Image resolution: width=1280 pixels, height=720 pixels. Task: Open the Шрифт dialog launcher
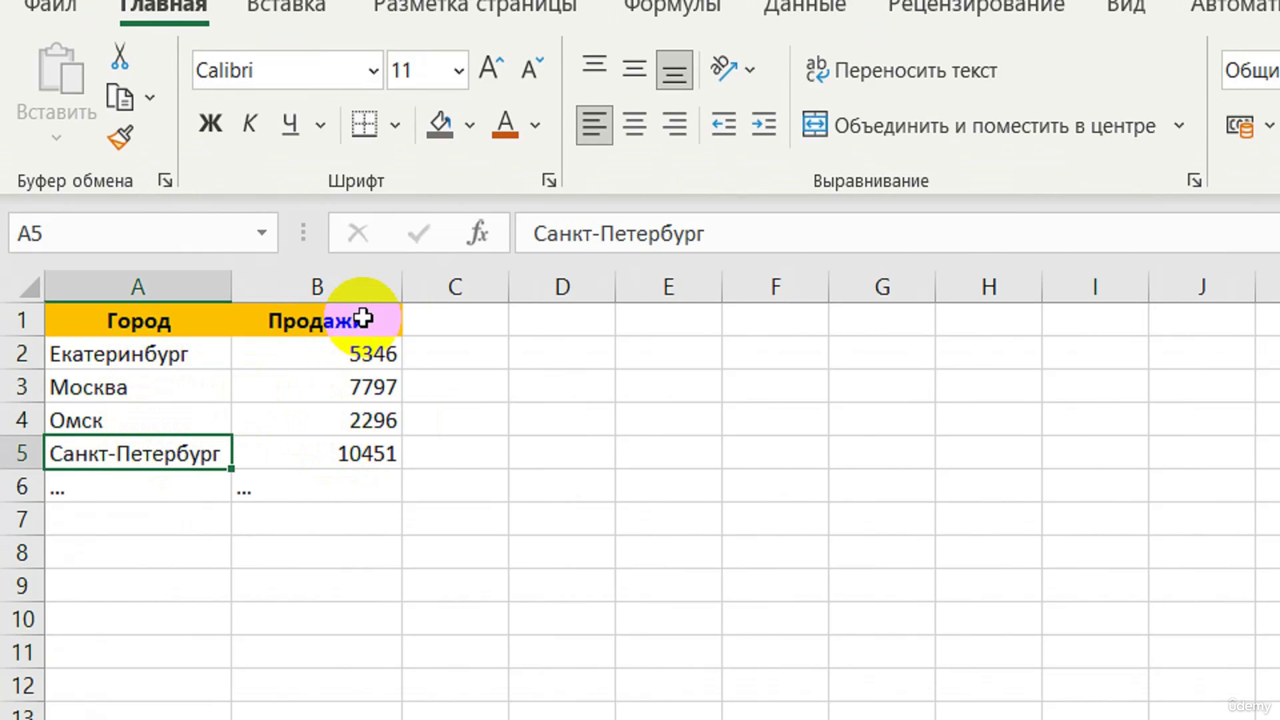[549, 181]
